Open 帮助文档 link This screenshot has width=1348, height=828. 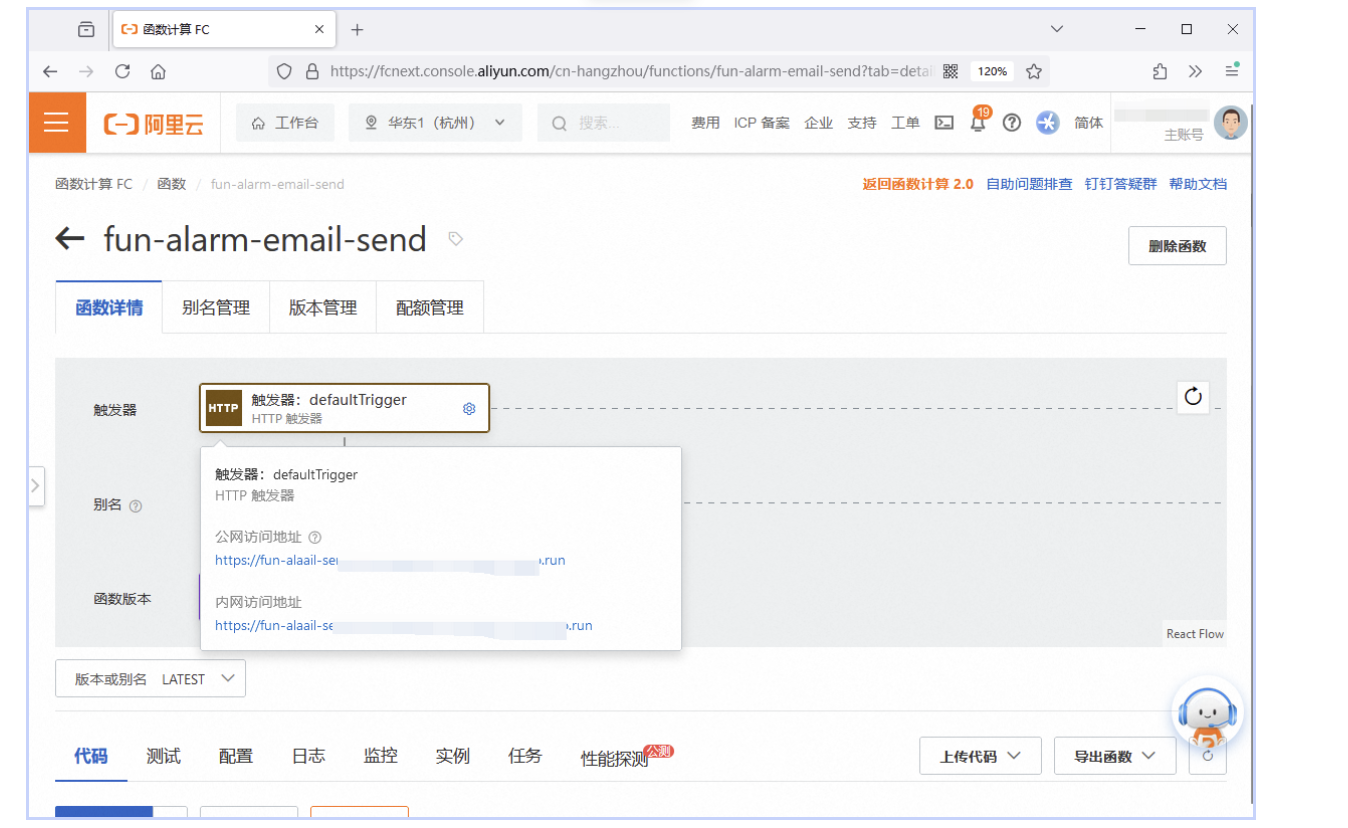[x=1198, y=184]
